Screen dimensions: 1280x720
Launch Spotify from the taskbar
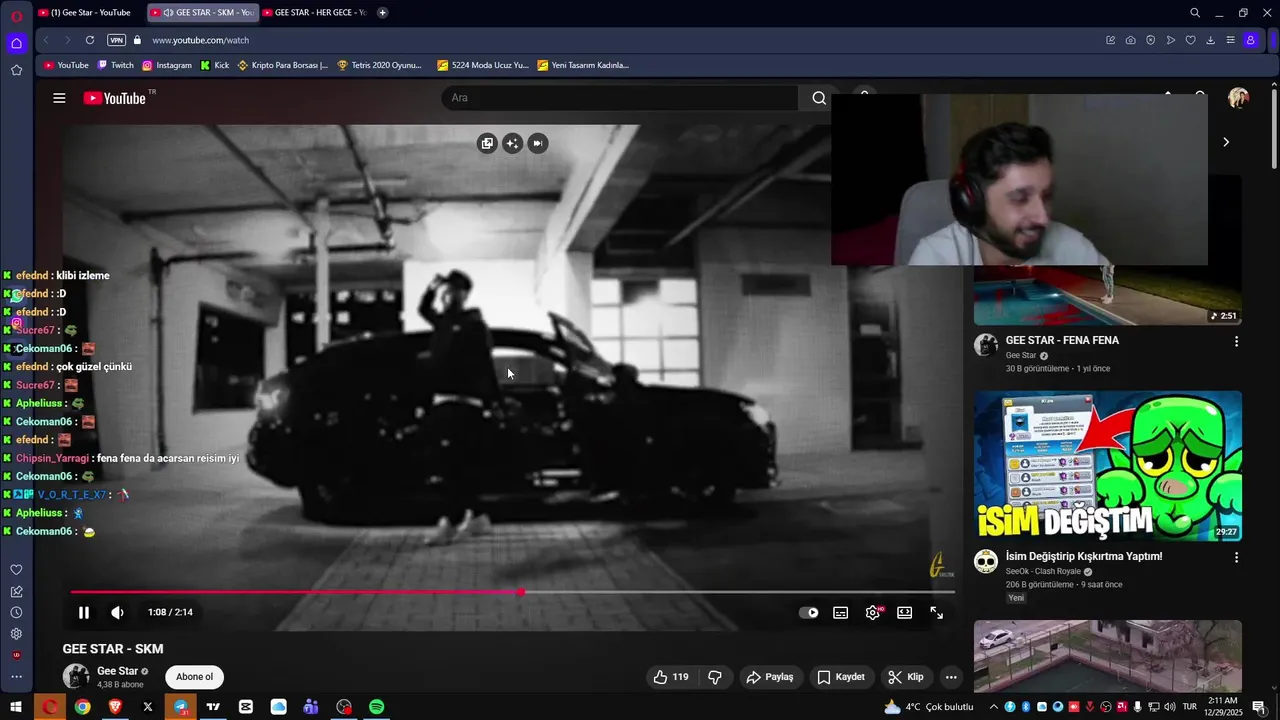pos(377,707)
